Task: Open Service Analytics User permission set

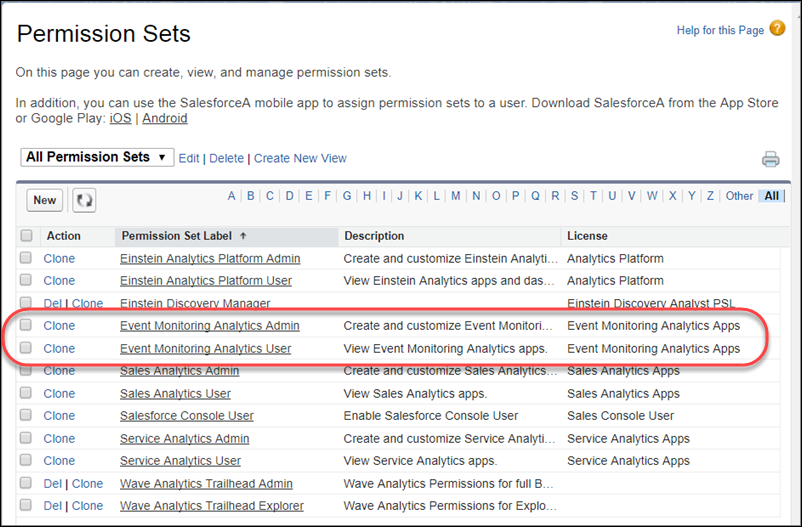Action: coord(180,460)
